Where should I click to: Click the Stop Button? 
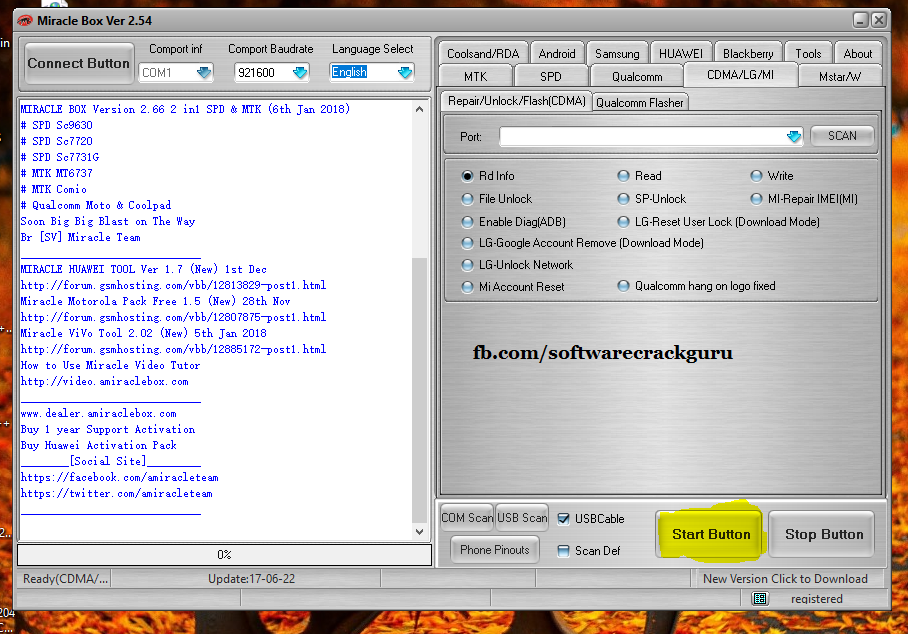tap(823, 534)
